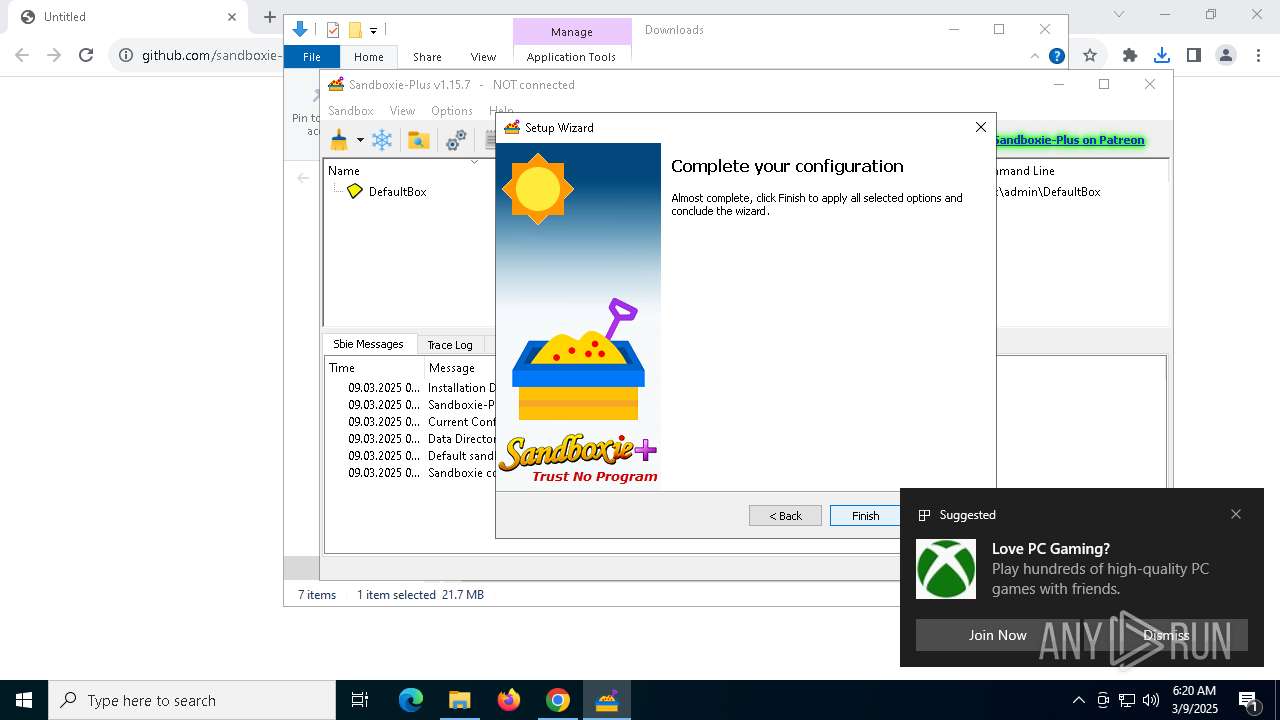Close the Suggested notification with the X
This screenshot has height=720, width=1280.
tap(1236, 514)
